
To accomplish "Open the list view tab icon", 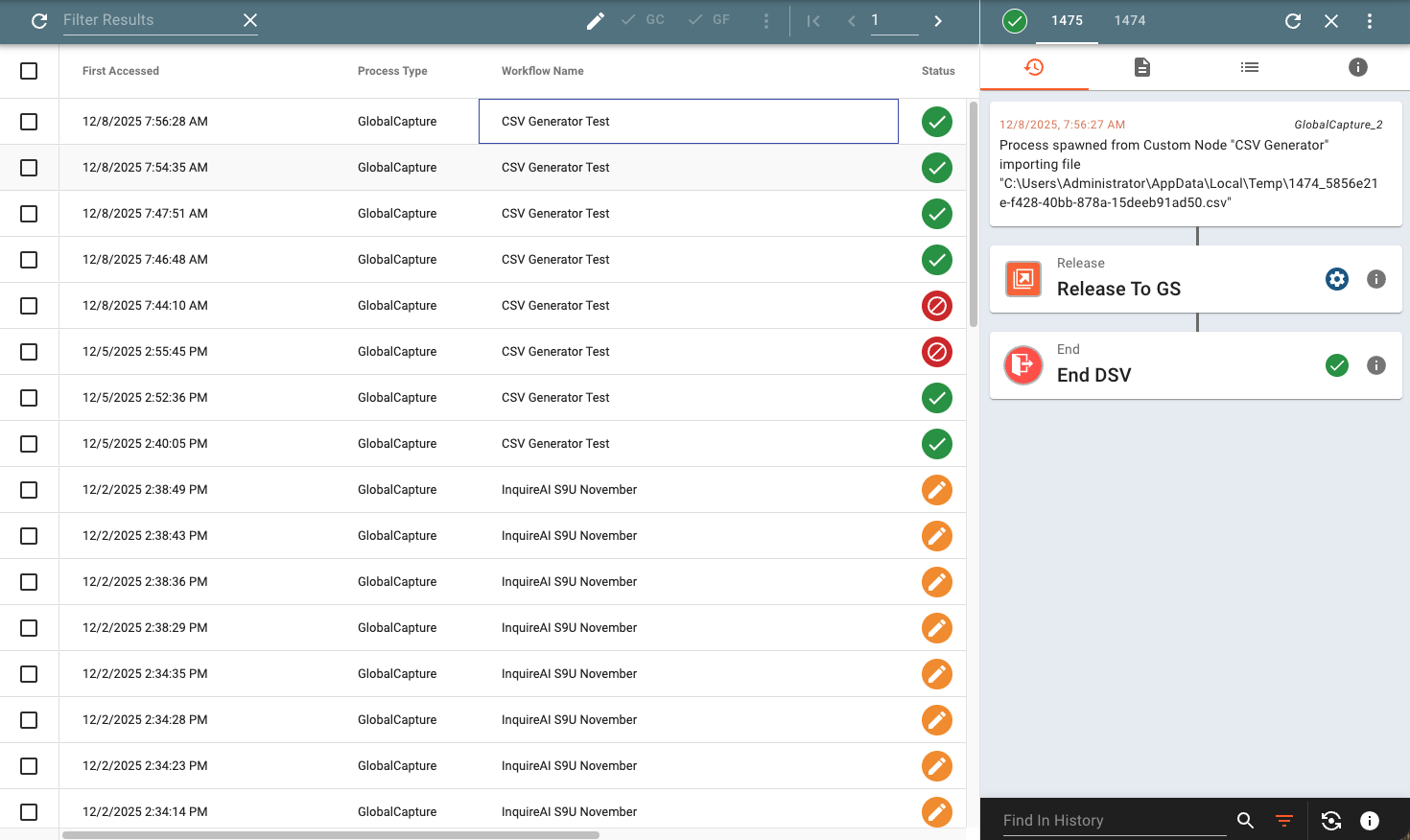I will click(x=1249, y=67).
